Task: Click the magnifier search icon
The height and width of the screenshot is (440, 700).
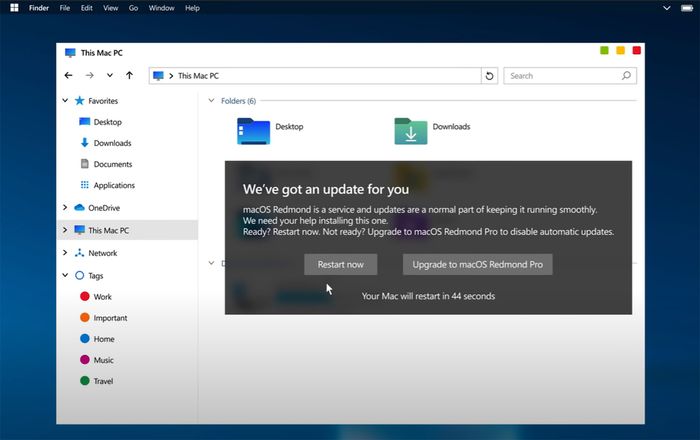Action: 626,75
